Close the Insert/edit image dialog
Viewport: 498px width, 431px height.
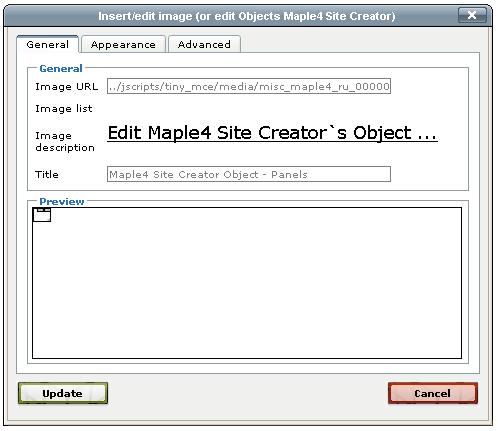(x=472, y=15)
